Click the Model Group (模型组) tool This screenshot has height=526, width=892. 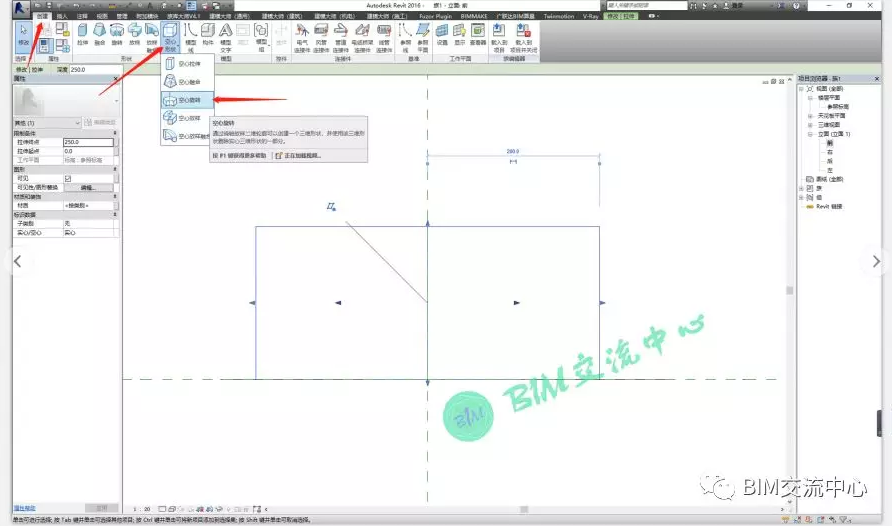[261, 37]
